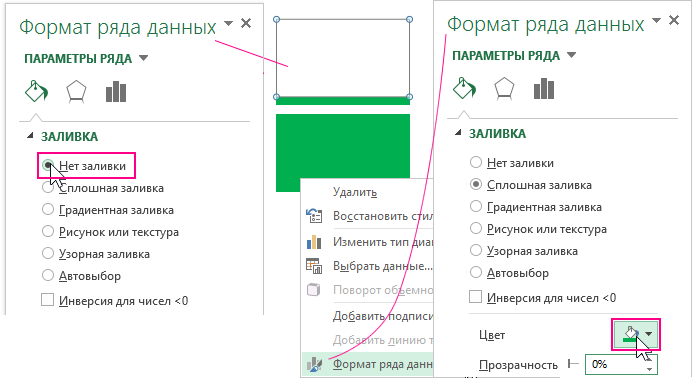Select Автовыбор radio in right panel

(476, 272)
